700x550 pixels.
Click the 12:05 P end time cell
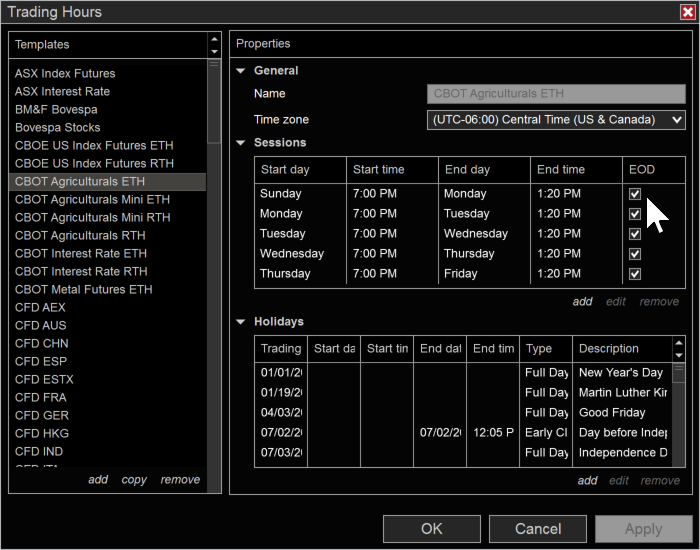coord(493,433)
